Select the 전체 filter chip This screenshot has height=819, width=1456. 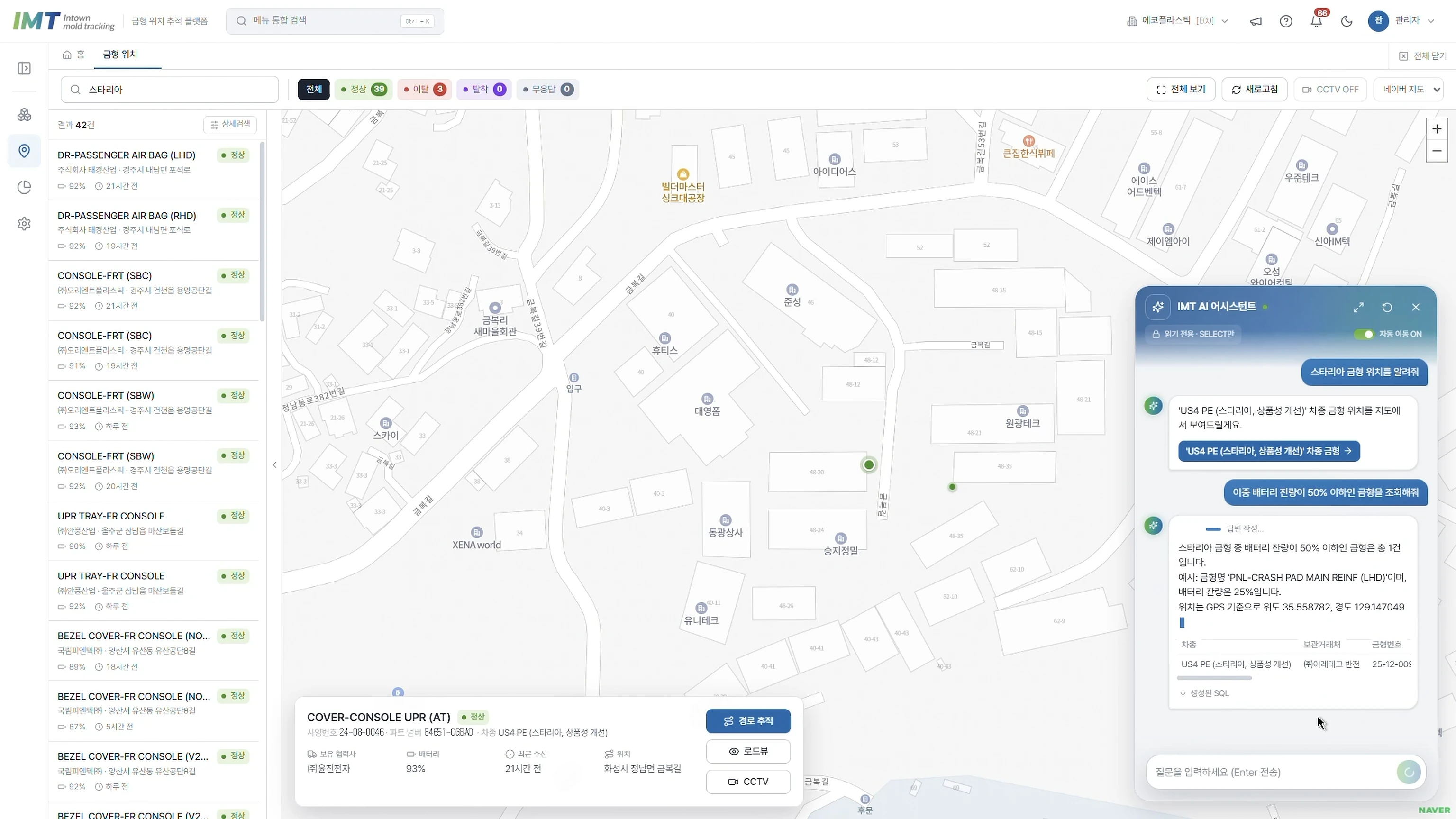tap(314, 89)
